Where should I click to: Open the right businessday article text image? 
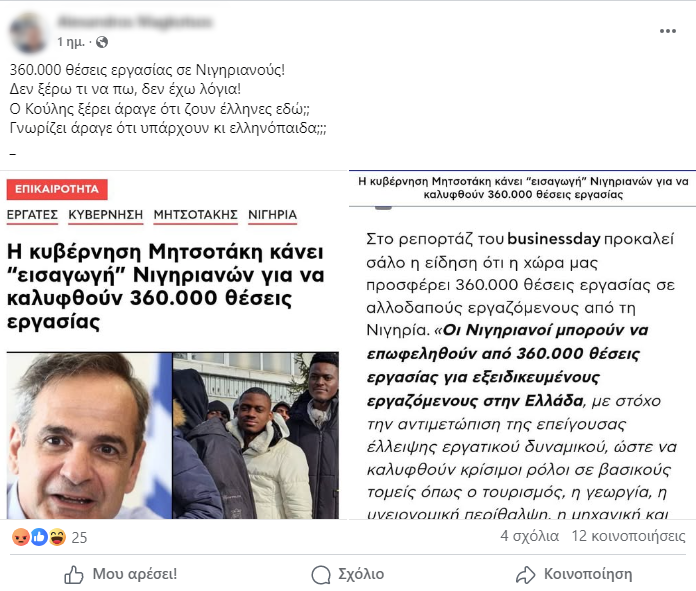coord(522,345)
